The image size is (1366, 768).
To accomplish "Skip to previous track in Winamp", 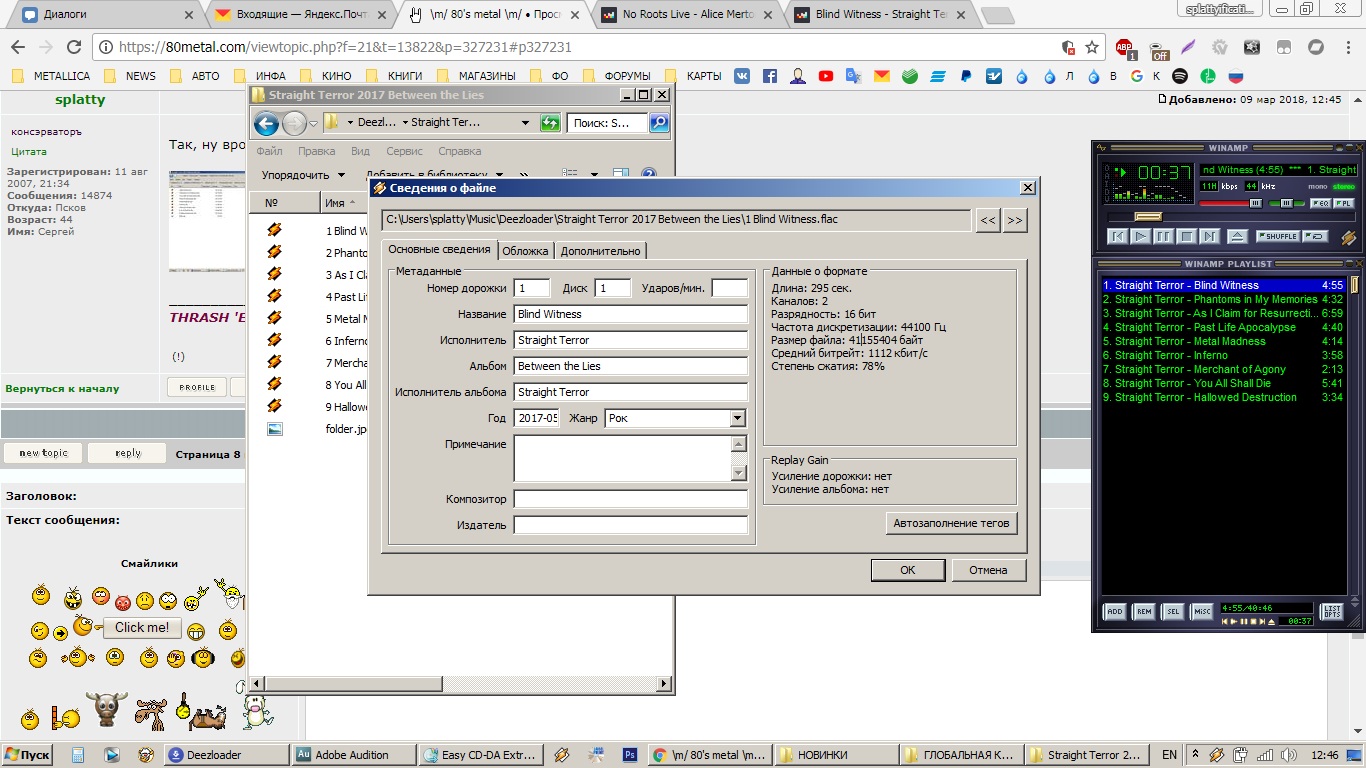I will pyautogui.click(x=1118, y=236).
